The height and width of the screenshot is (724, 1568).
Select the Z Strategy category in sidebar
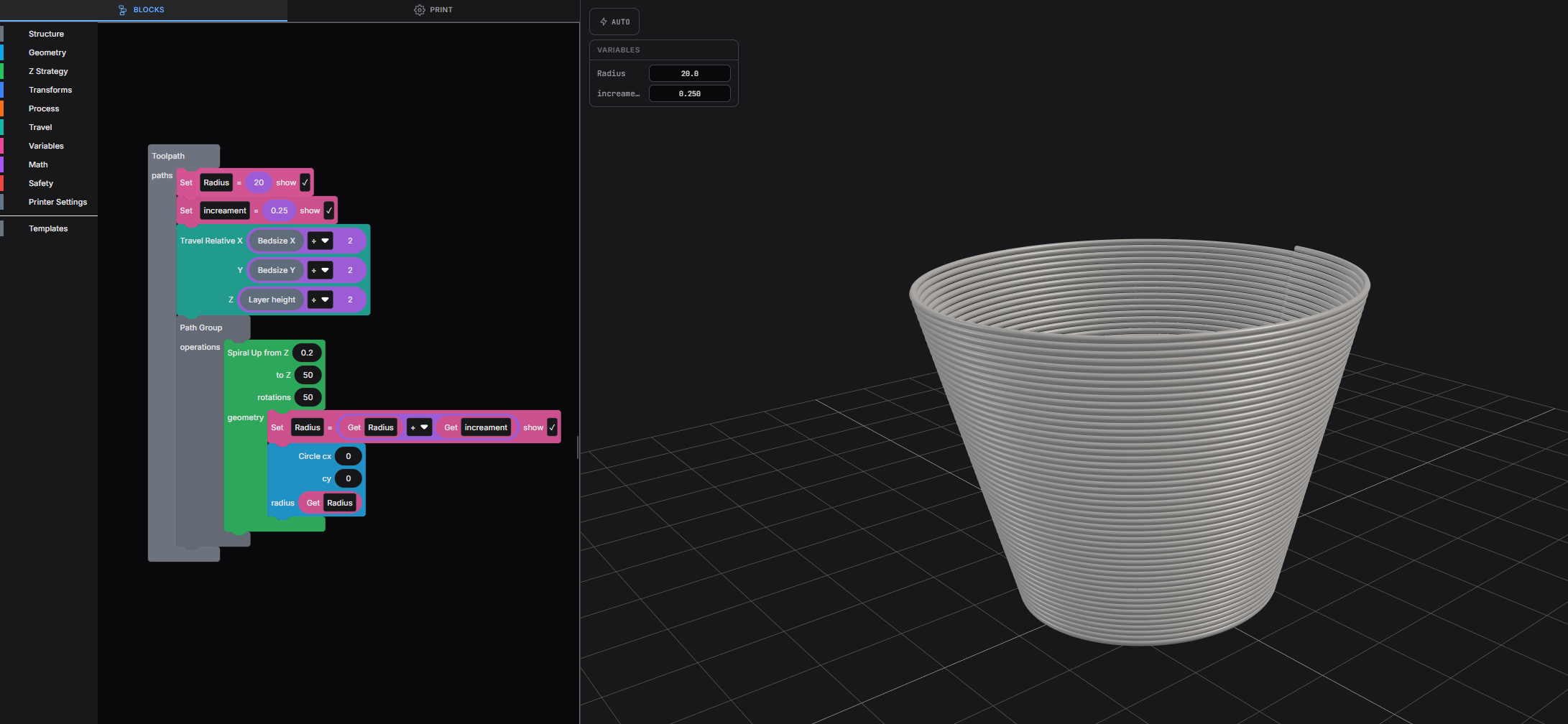(x=48, y=71)
